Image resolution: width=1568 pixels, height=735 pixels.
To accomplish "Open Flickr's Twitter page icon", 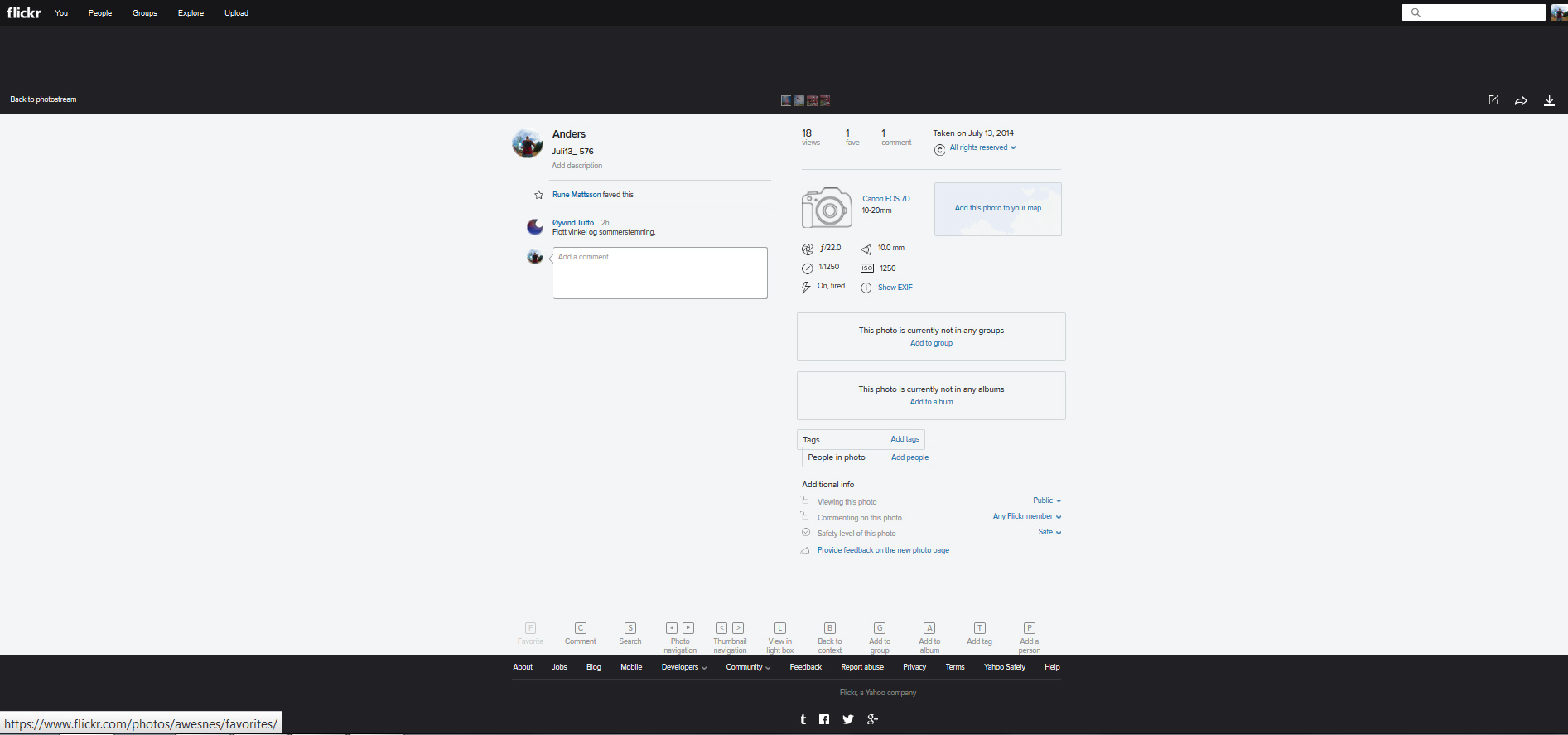I will (848, 719).
